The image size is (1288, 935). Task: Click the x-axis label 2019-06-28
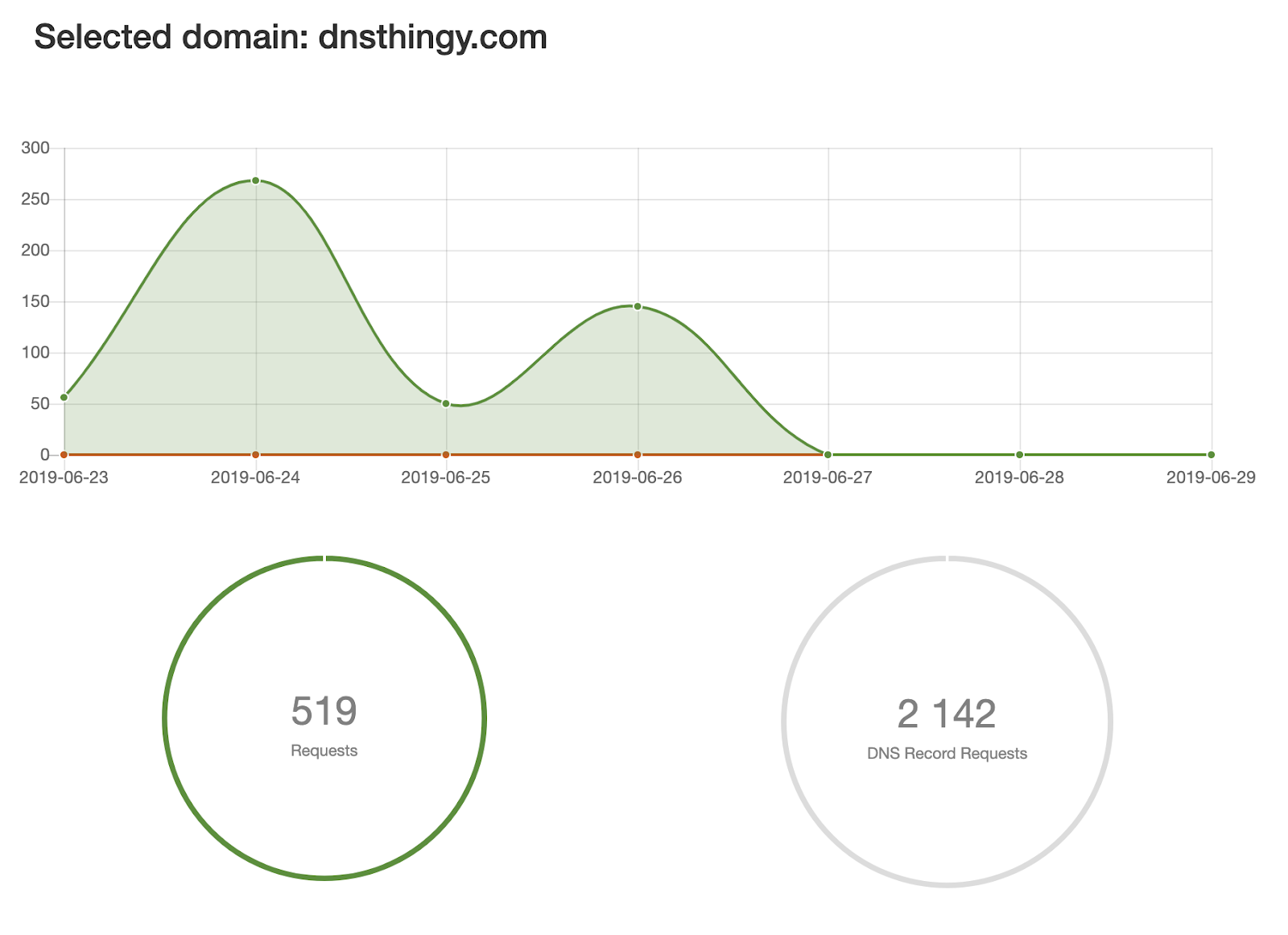point(1019,478)
